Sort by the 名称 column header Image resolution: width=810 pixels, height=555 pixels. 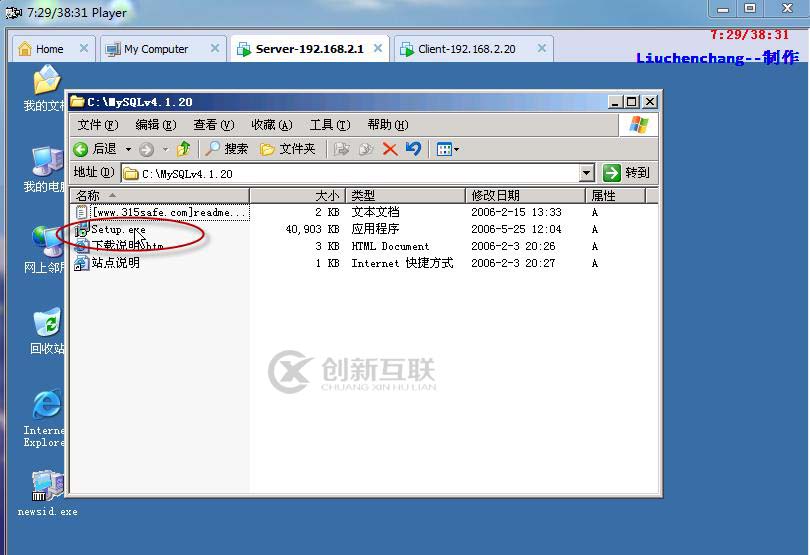point(160,195)
